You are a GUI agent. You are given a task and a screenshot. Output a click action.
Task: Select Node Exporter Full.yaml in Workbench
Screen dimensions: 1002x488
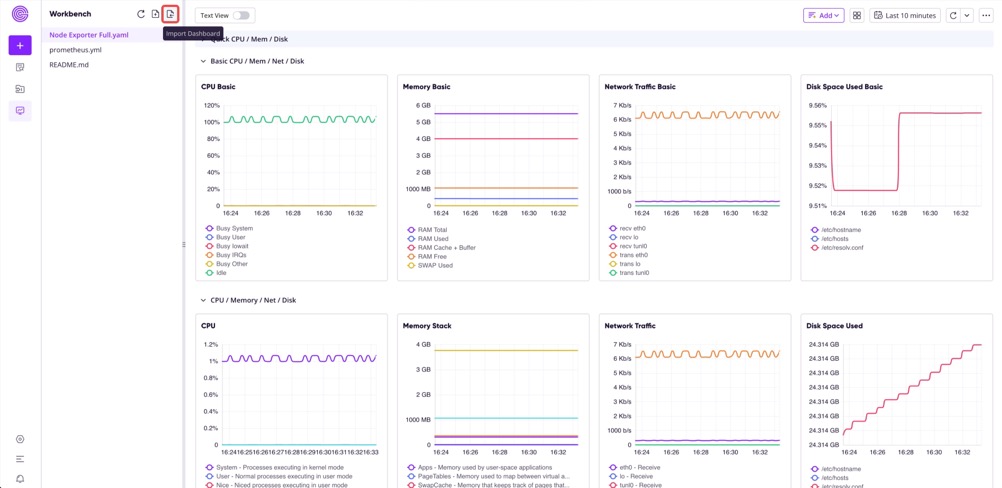89,35
